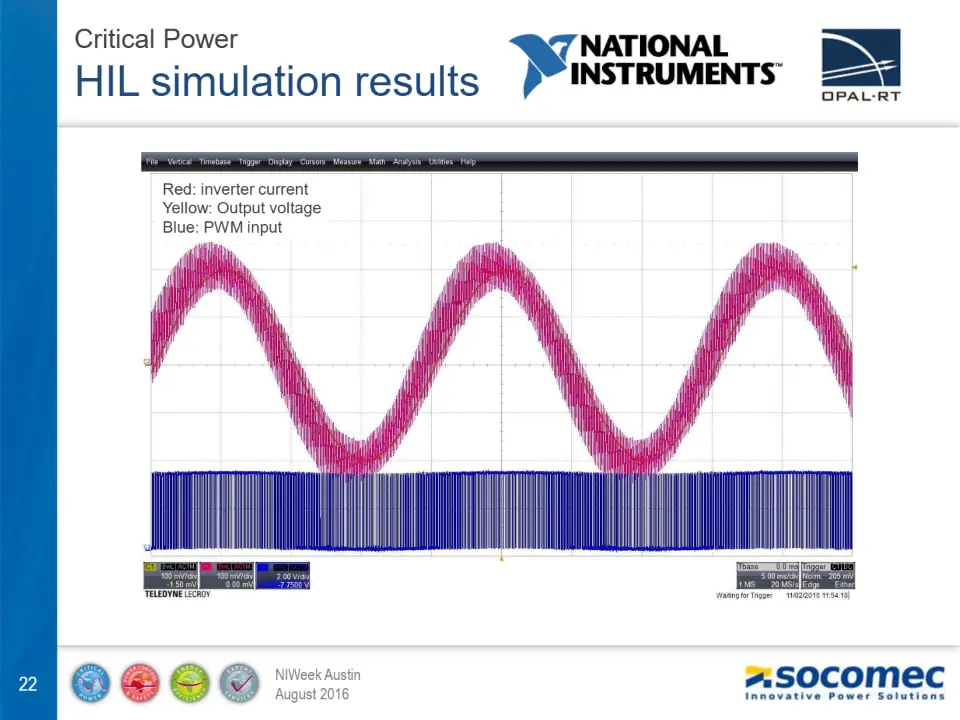Open the File menu in oscilloscope

pyautogui.click(x=152, y=162)
